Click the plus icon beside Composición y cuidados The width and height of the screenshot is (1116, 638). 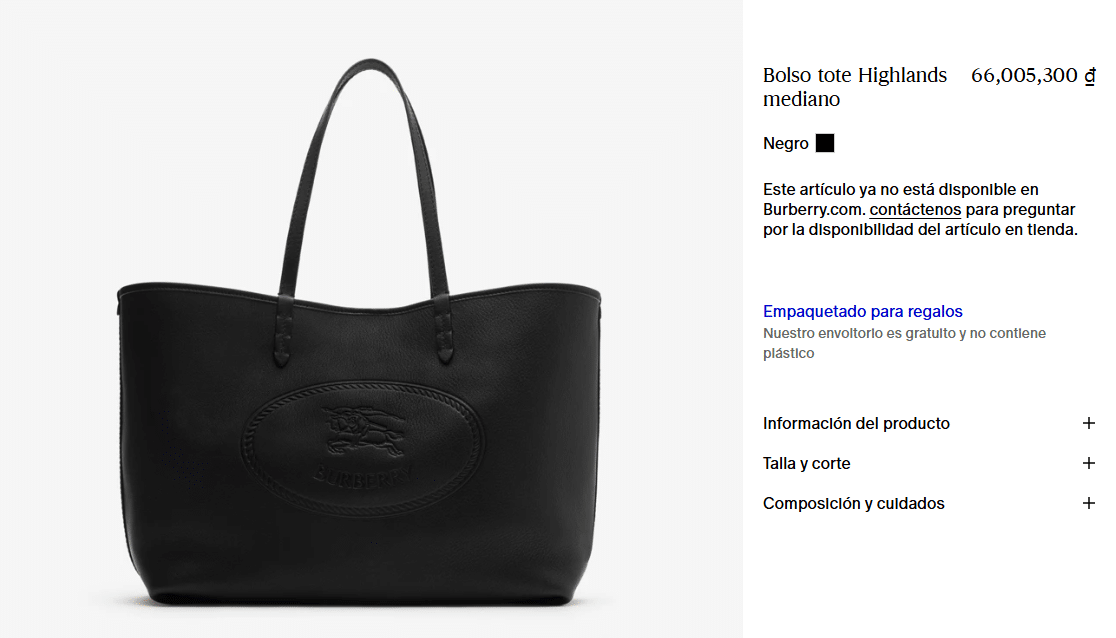coord(1088,503)
